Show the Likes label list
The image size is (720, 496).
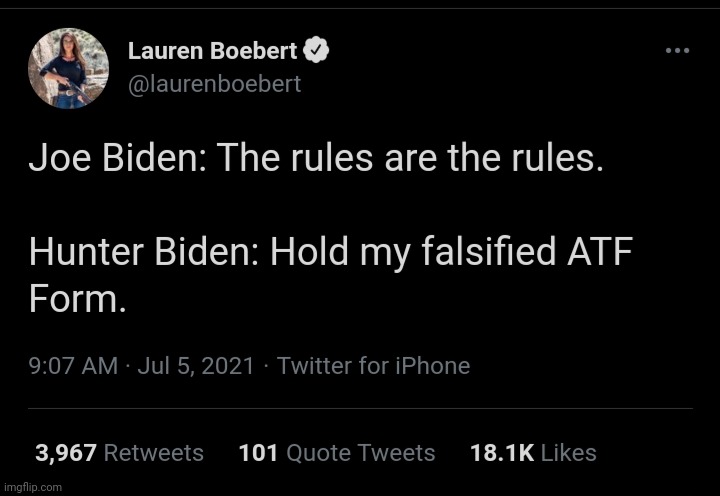click(568, 453)
